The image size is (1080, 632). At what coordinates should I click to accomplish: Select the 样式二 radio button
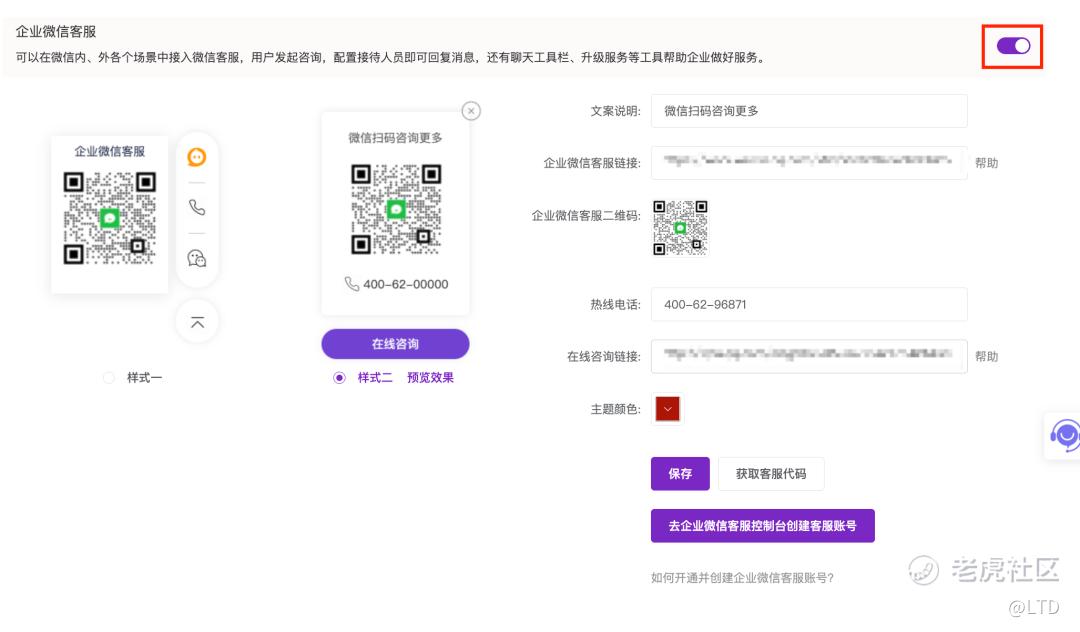pos(339,377)
